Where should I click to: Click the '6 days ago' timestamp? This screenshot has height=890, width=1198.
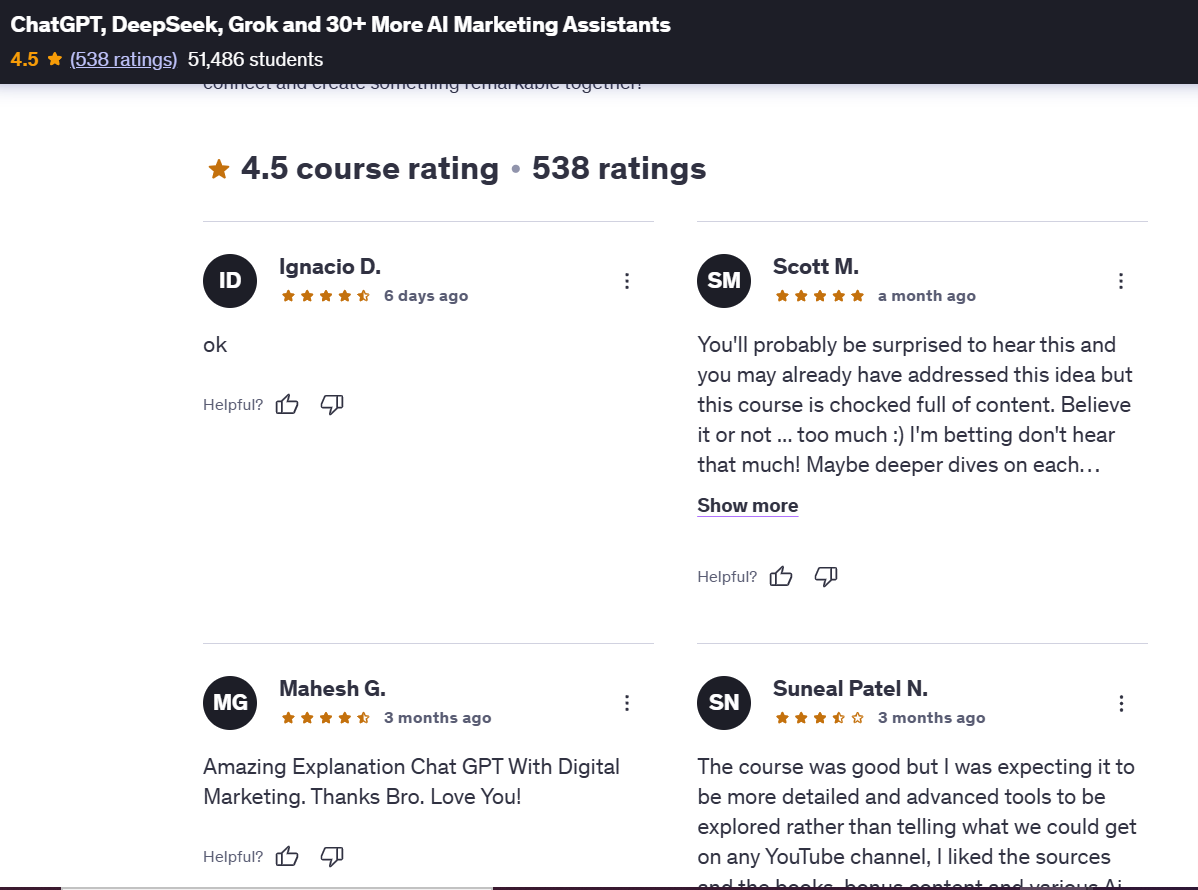point(426,296)
